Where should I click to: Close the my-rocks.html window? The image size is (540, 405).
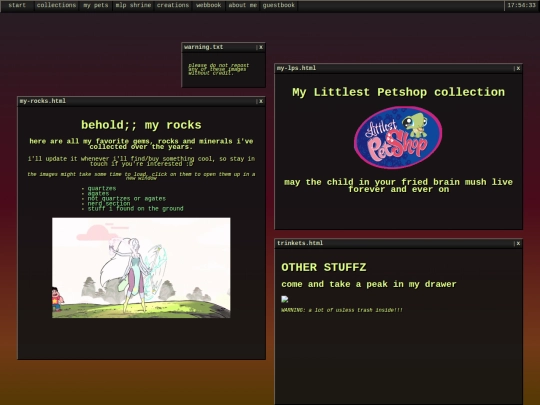tap(261, 101)
